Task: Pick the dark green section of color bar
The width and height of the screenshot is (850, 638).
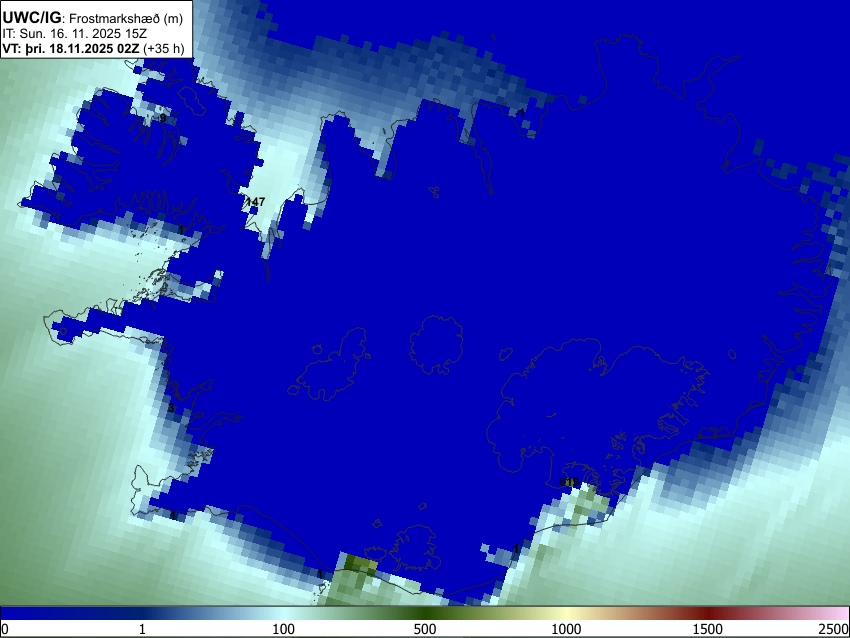Action: [x=424, y=613]
